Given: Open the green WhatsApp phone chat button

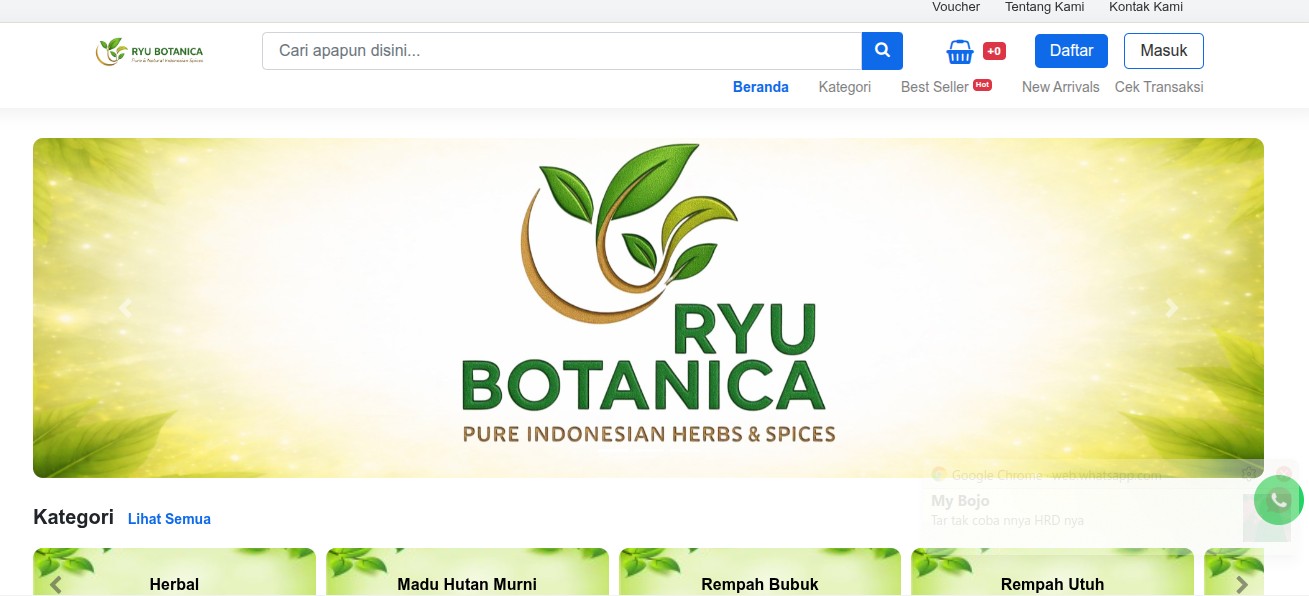Looking at the screenshot, I should click(1279, 500).
